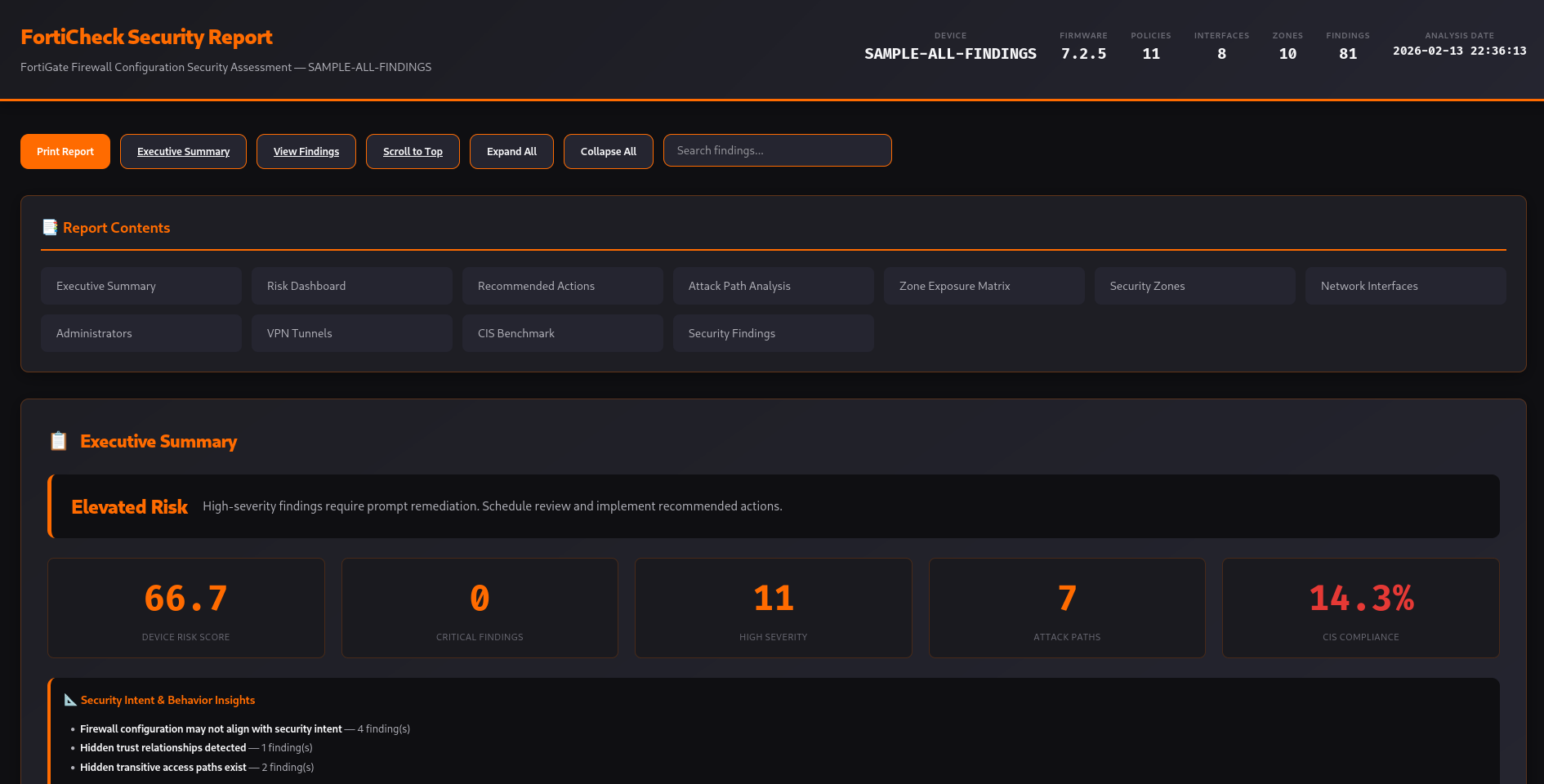Click the findings count 81

point(1348,54)
